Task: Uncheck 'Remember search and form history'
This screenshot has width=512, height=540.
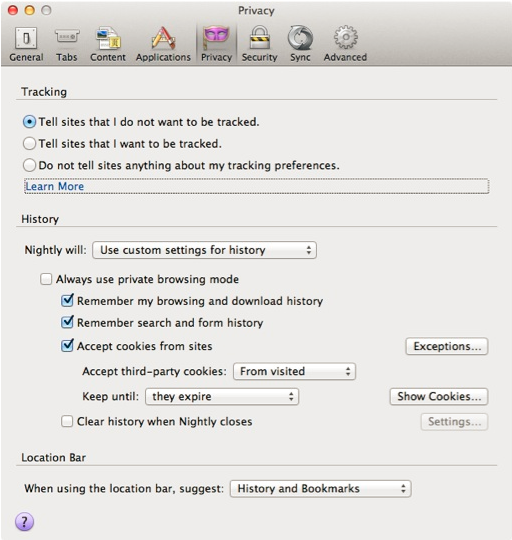Action: (x=67, y=322)
